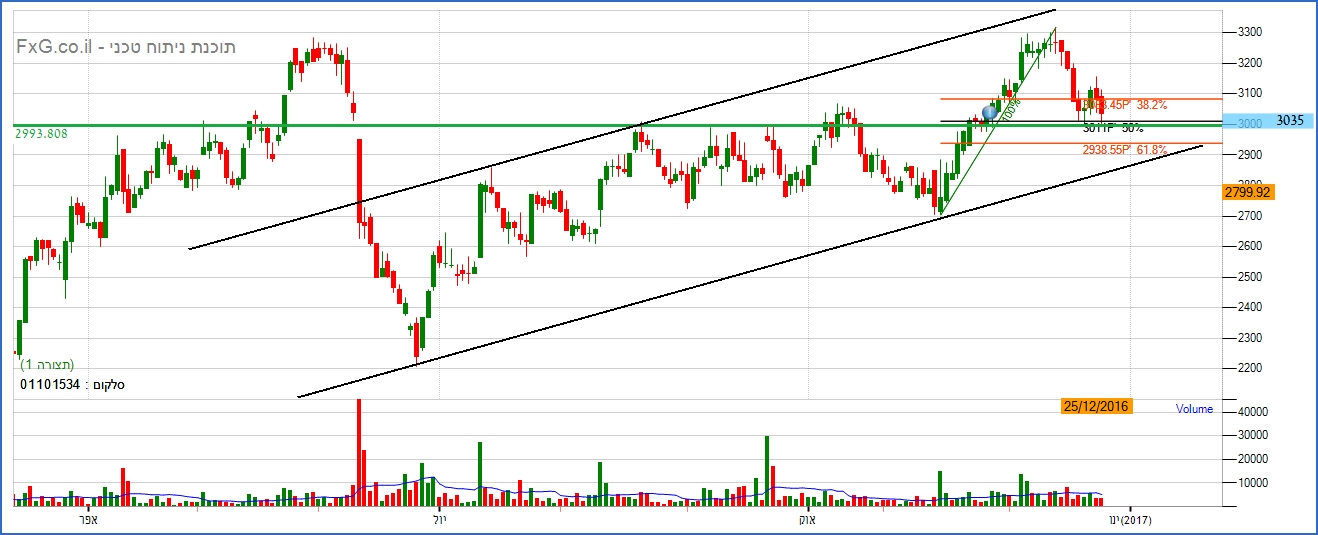Click the 3100 price axis value

click(1251, 93)
